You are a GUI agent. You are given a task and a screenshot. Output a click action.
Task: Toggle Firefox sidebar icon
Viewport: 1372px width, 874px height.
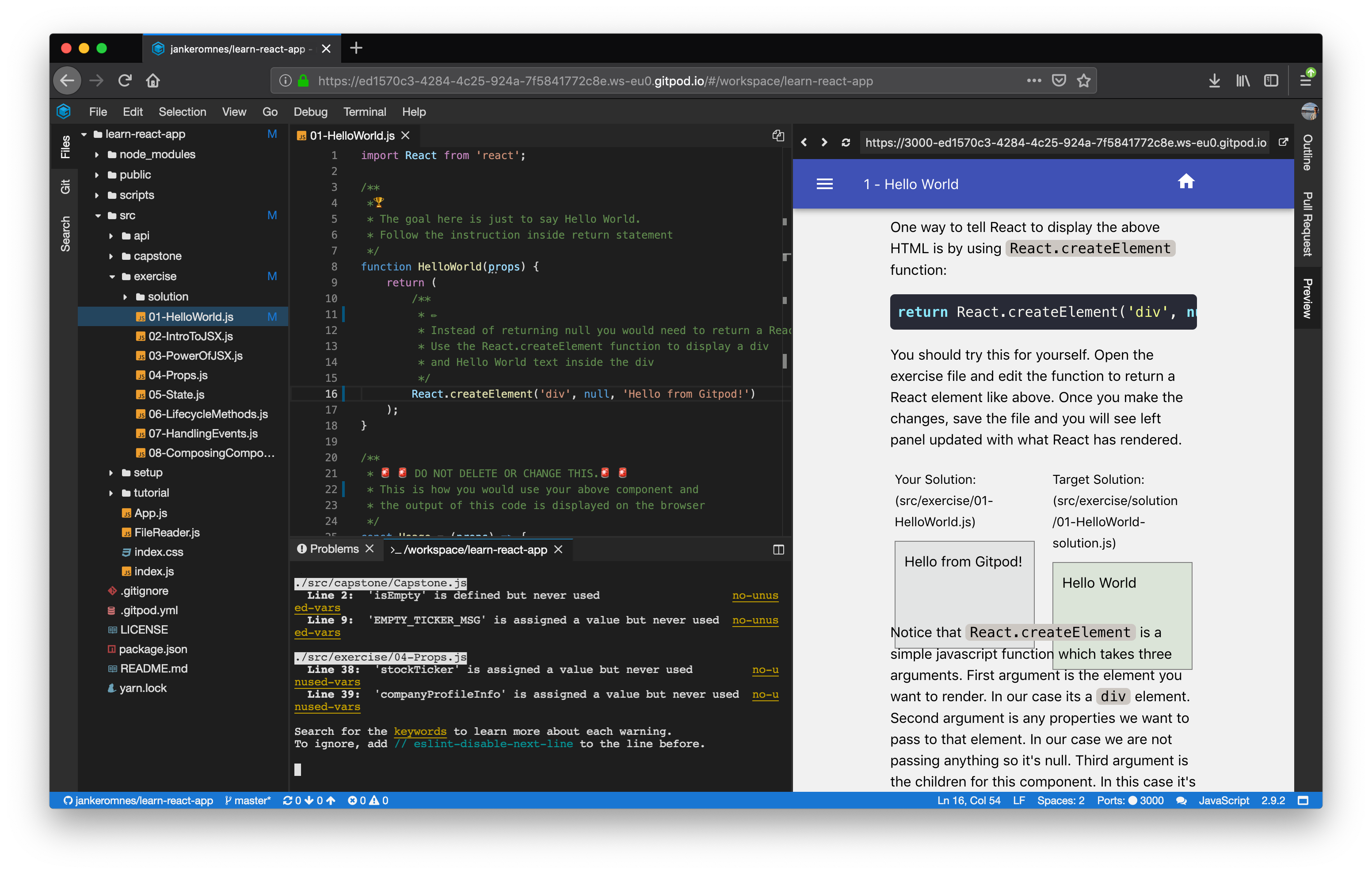click(1271, 81)
